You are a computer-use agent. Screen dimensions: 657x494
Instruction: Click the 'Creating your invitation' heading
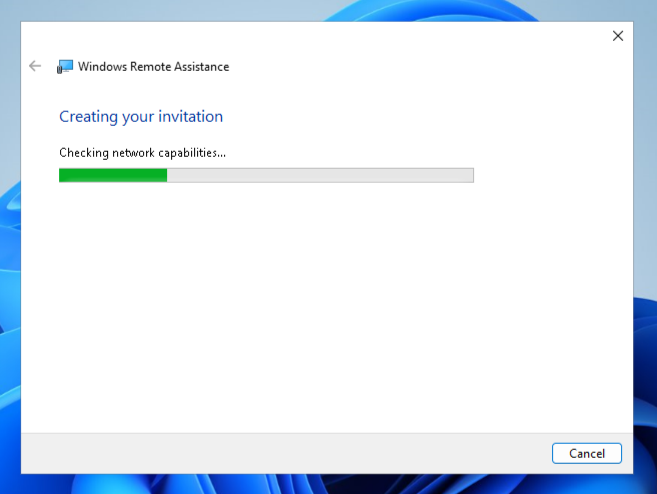click(141, 116)
